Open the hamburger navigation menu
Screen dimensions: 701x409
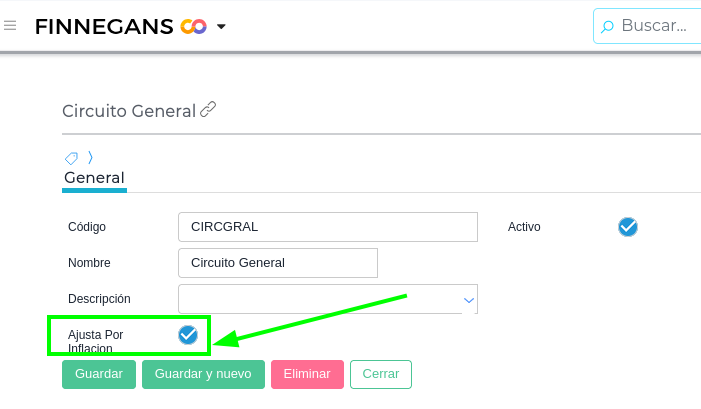pos(10,26)
